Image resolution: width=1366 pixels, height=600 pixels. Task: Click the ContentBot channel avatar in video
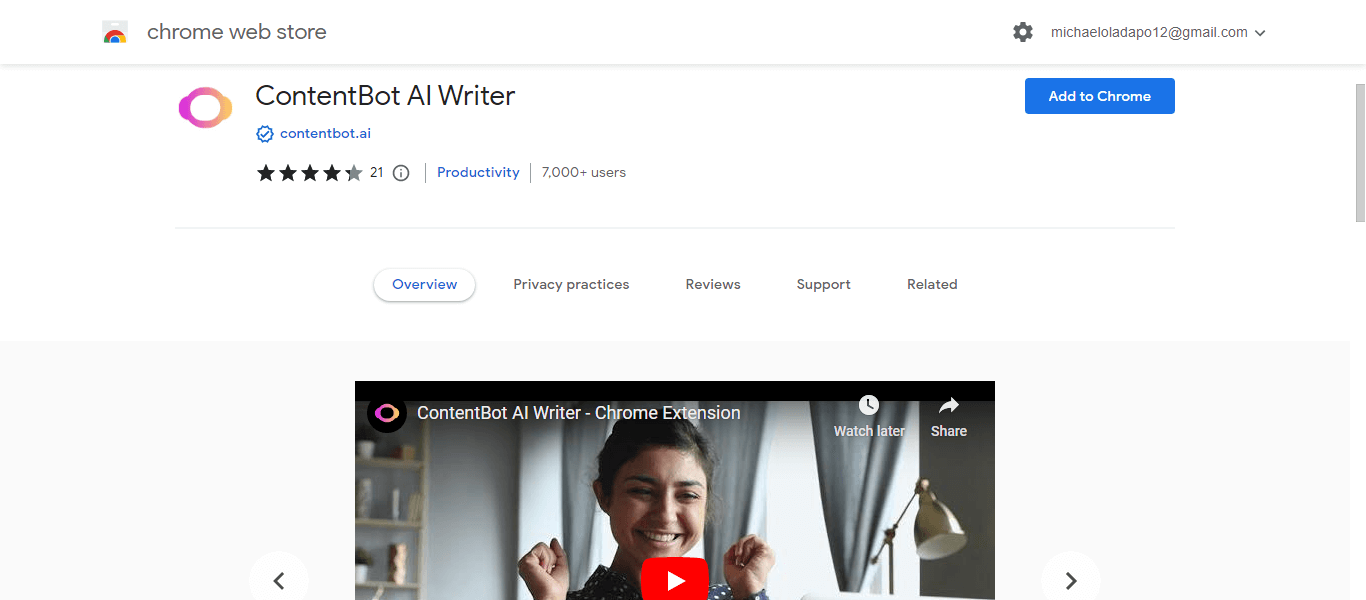(x=386, y=413)
